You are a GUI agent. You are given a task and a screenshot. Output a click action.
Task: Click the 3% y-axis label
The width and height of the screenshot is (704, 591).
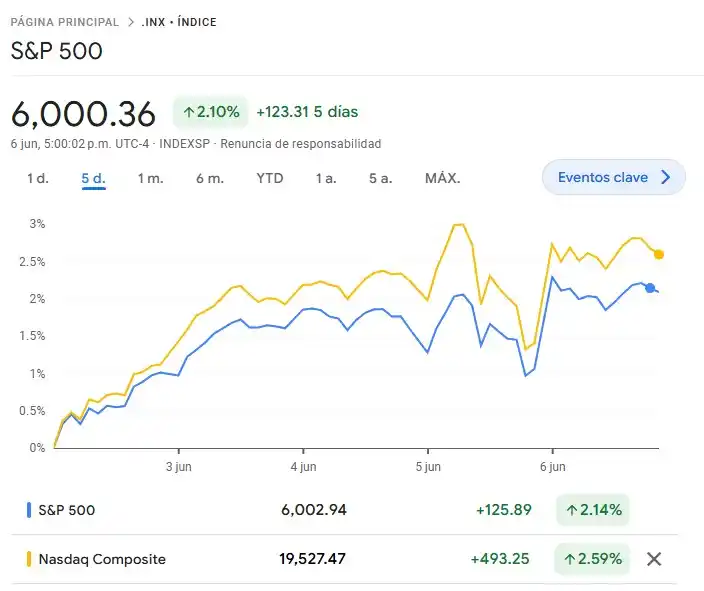pyautogui.click(x=37, y=224)
